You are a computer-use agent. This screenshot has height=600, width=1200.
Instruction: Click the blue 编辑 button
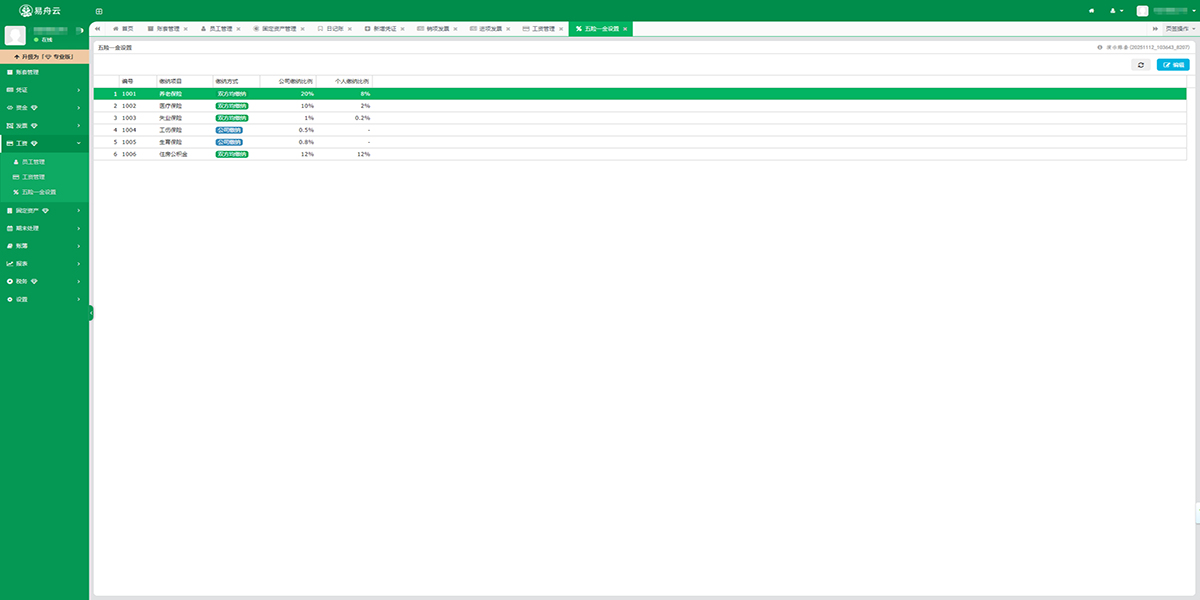[x=1172, y=65]
